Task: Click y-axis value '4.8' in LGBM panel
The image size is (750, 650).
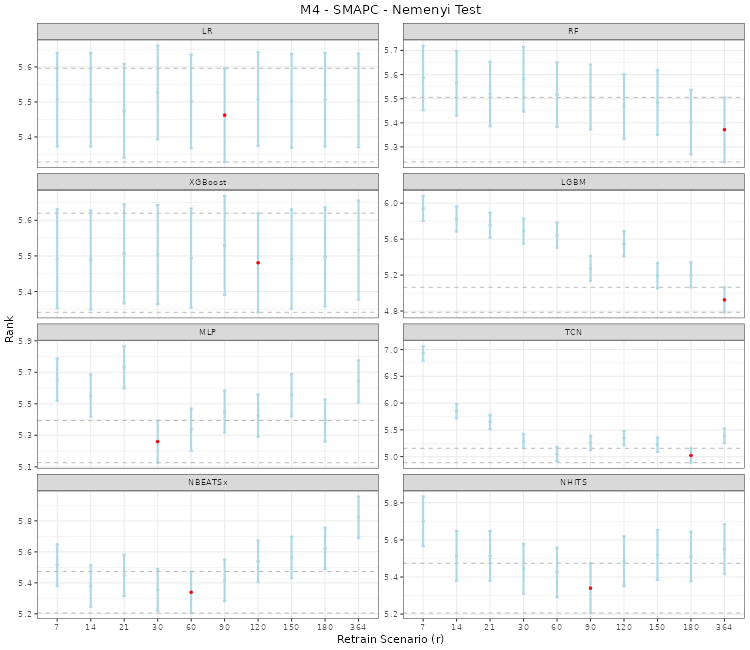Action: pos(391,311)
